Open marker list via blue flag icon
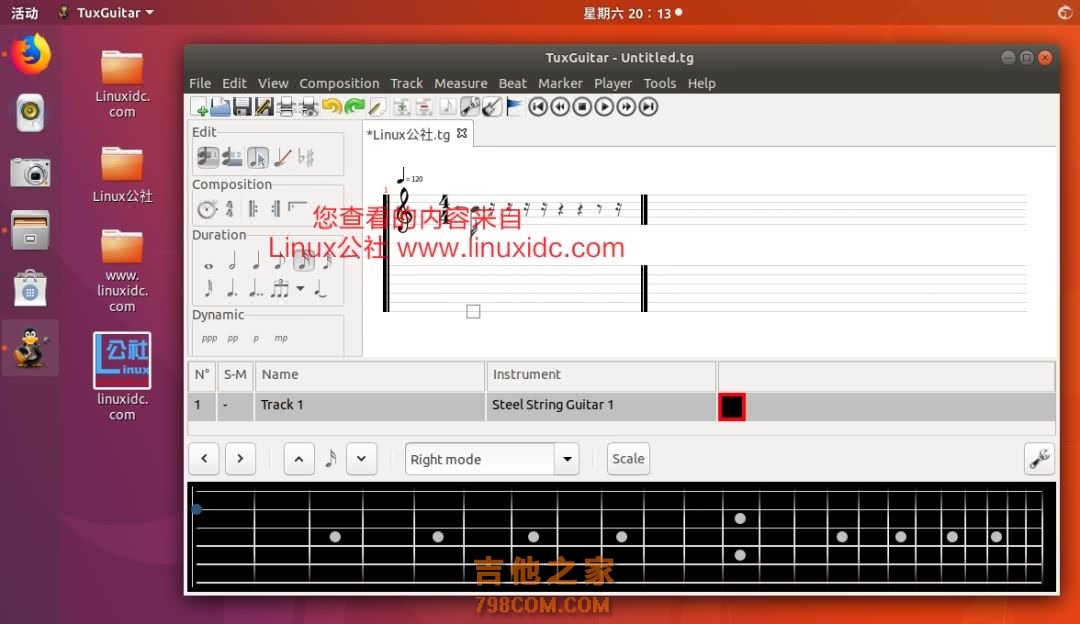Image resolution: width=1080 pixels, height=624 pixels. point(514,107)
